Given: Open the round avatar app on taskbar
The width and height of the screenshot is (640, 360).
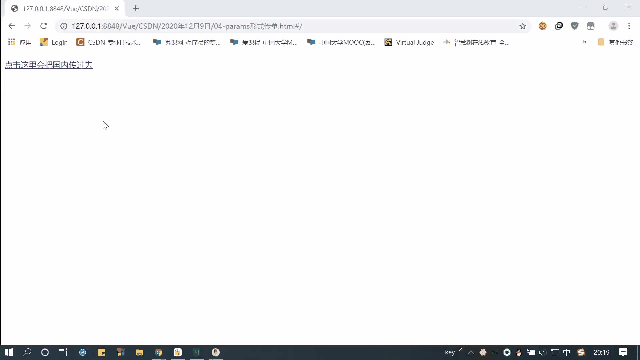Looking at the screenshot, I should click(216, 352).
